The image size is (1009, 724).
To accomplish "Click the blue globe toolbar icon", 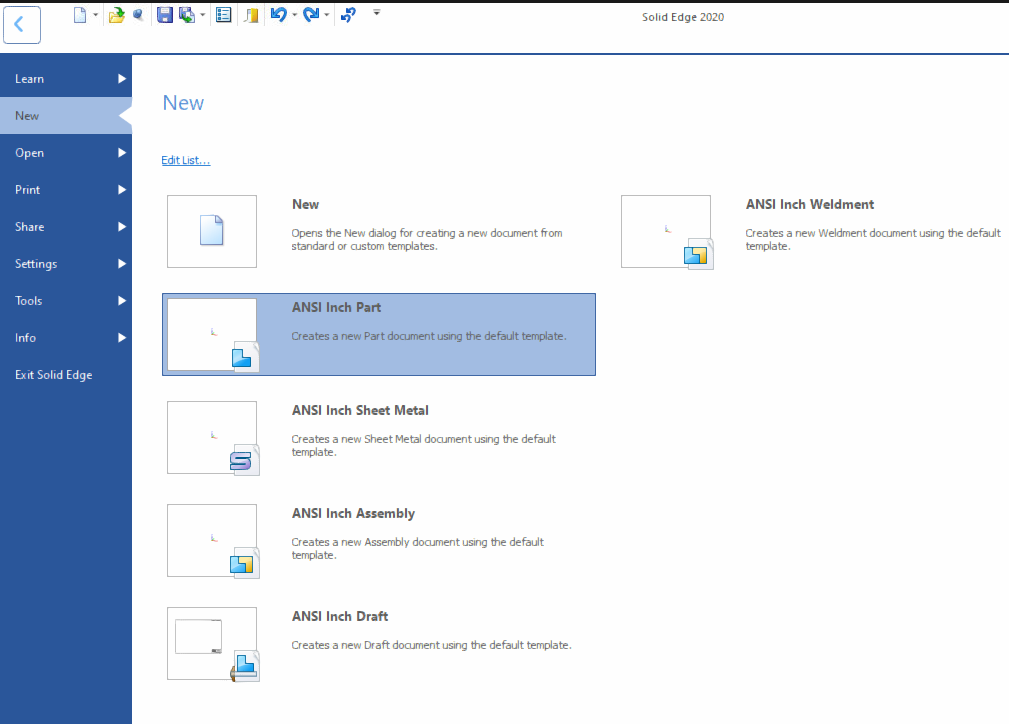I will [138, 15].
